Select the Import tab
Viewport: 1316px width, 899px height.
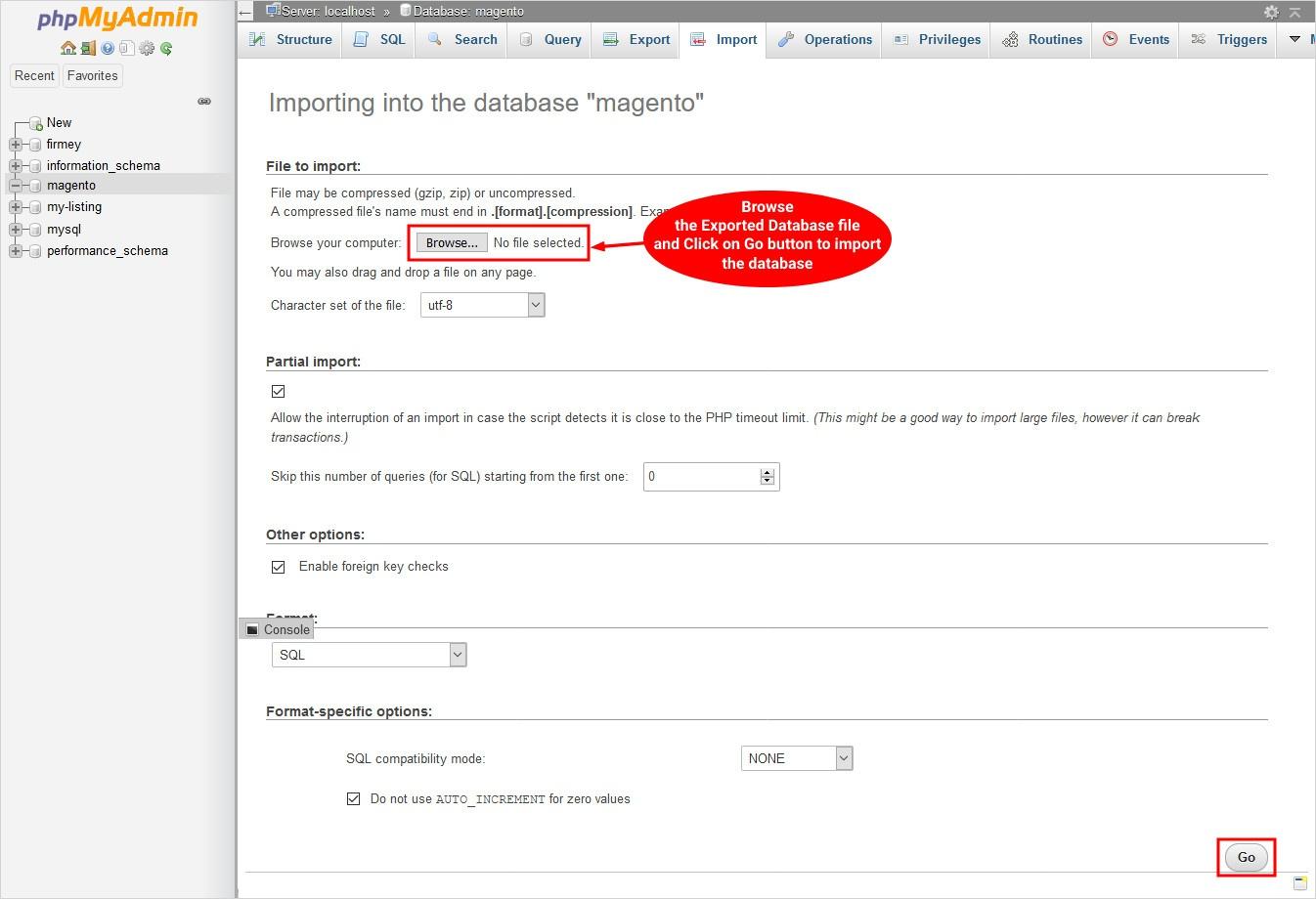(724, 40)
